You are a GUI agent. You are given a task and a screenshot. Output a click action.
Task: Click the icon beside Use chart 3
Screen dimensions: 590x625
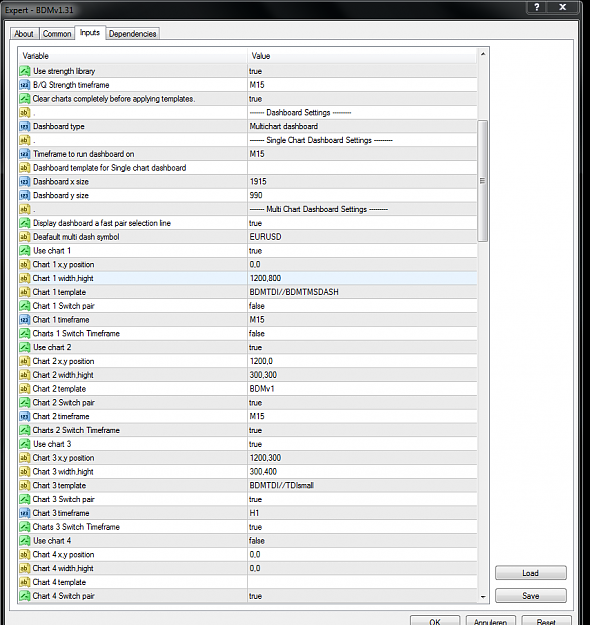click(x=25, y=444)
